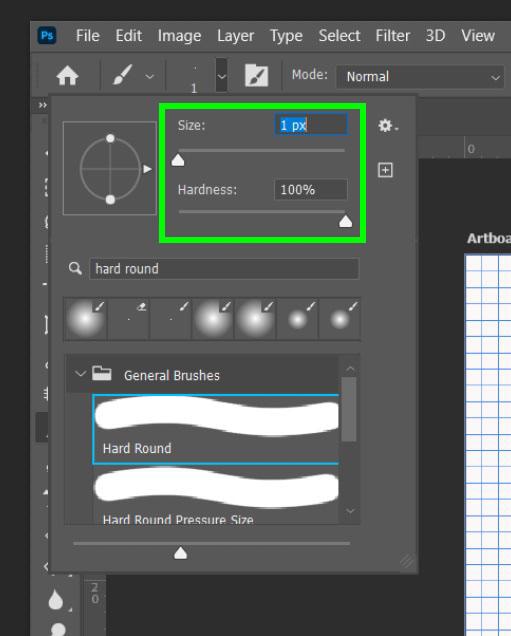Open the brush preset picker dropdown arrow
The width and height of the screenshot is (511, 636).
click(221, 76)
